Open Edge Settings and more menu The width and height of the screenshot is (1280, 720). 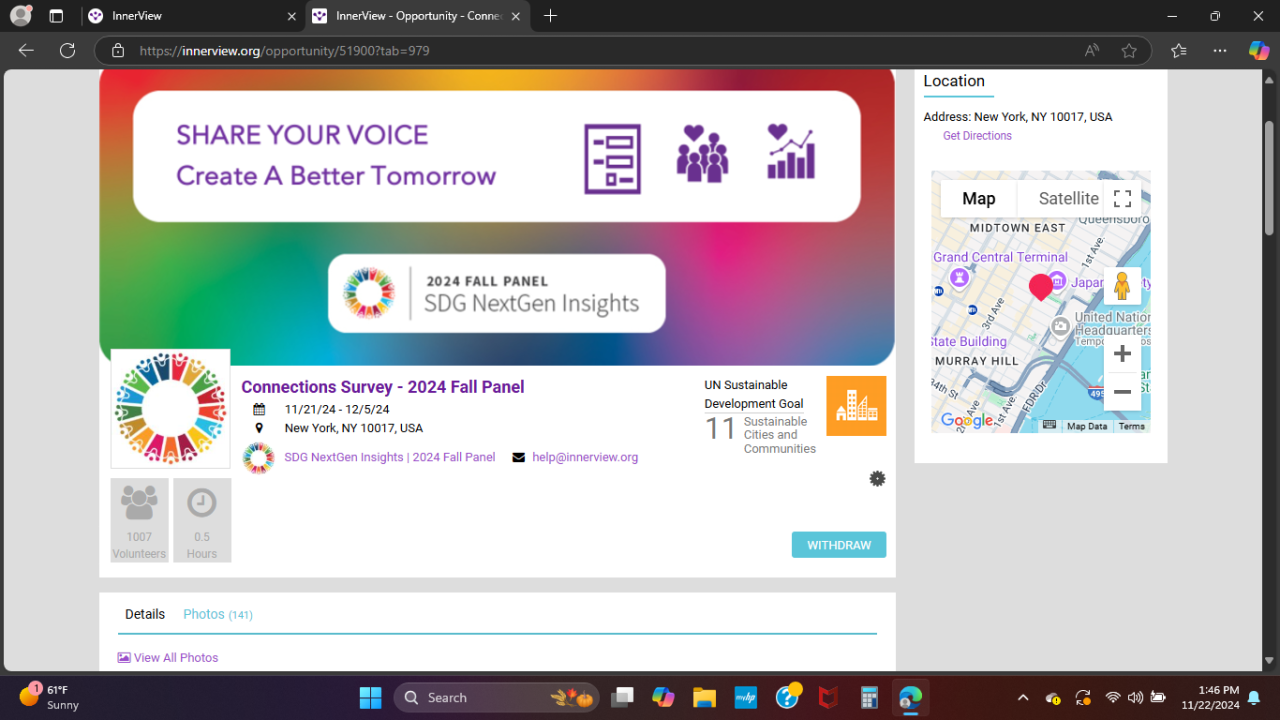[x=1219, y=50]
